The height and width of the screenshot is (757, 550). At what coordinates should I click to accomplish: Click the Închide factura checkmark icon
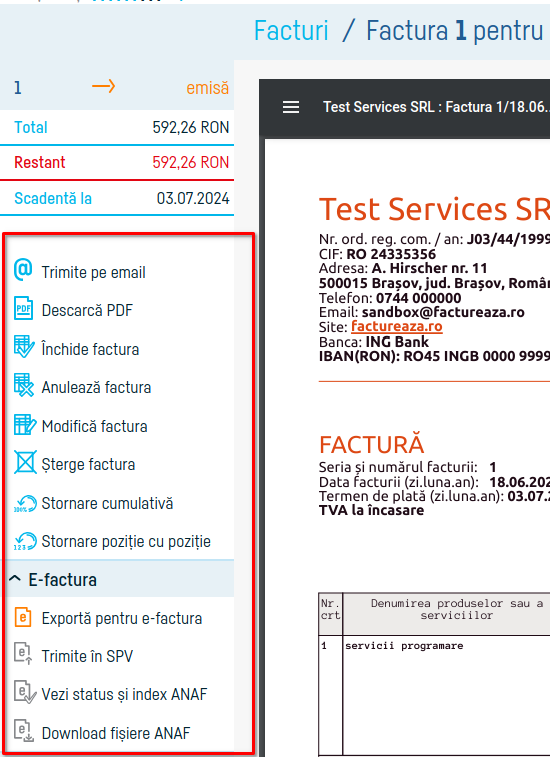pos(24,348)
